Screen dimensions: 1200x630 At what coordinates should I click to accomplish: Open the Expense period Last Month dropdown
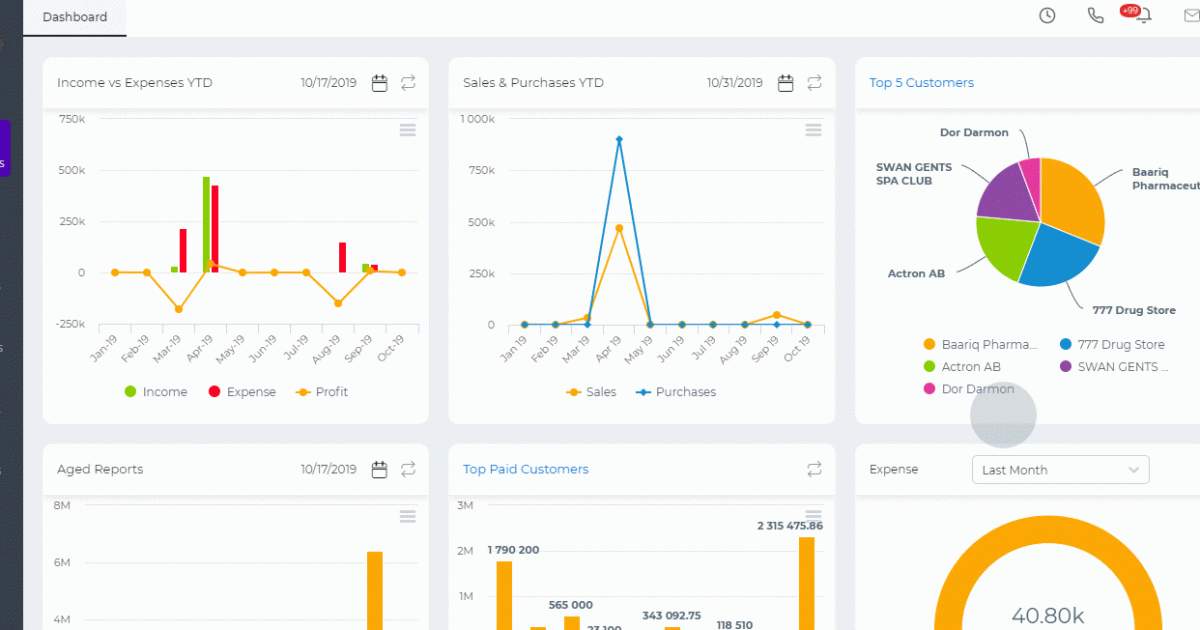(x=1060, y=469)
